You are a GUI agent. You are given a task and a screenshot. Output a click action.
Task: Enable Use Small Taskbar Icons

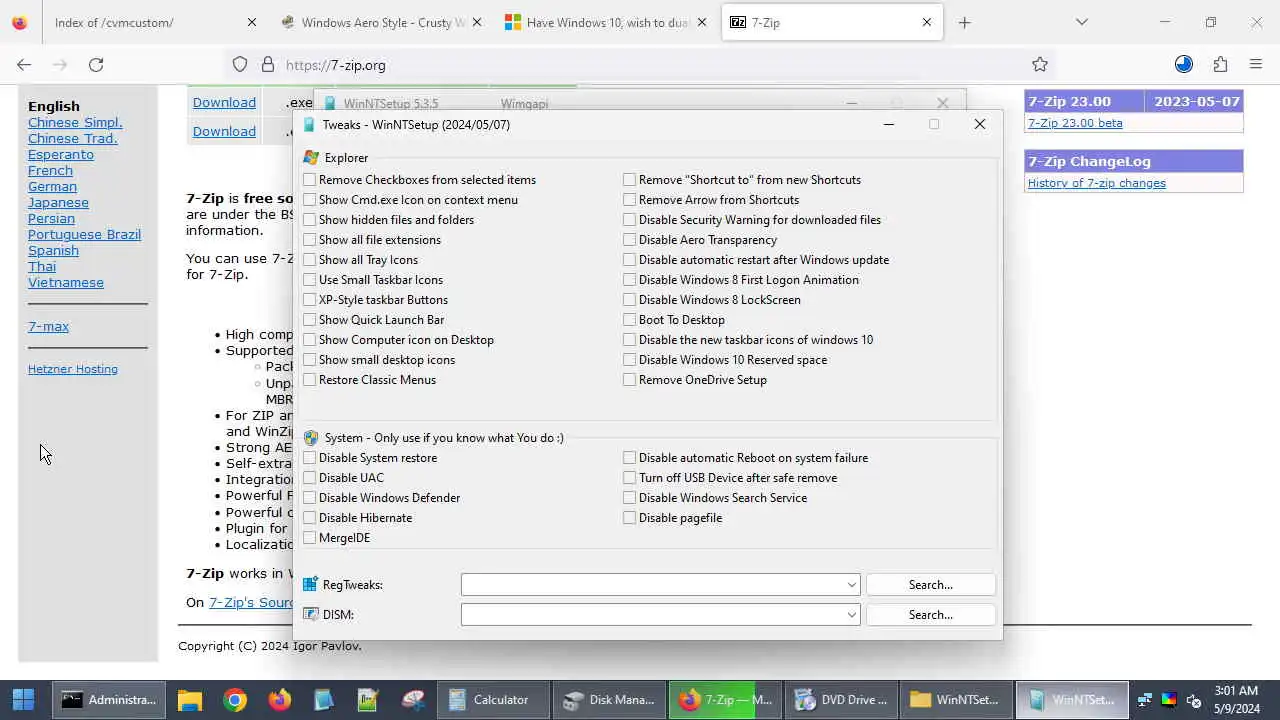tap(310, 280)
